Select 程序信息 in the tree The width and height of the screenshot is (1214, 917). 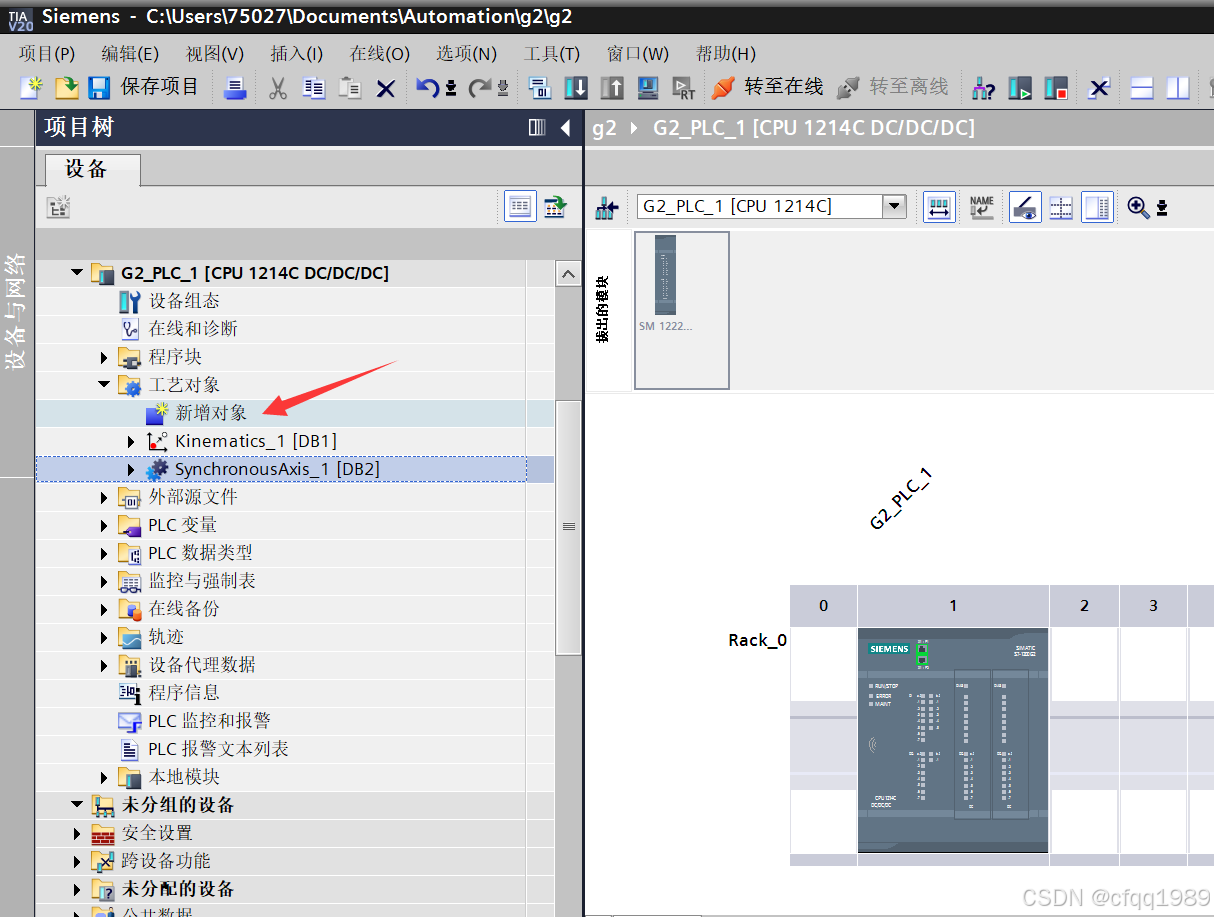[184, 693]
